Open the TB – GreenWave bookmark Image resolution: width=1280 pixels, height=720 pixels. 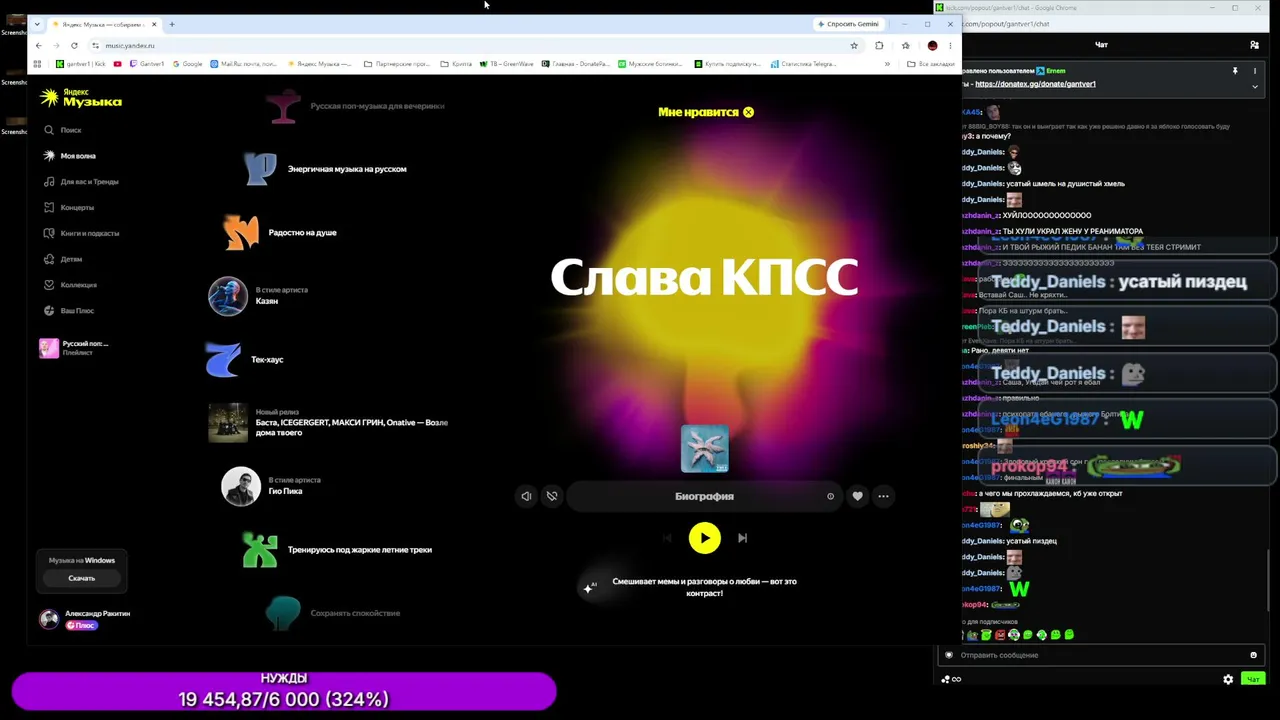pos(507,64)
